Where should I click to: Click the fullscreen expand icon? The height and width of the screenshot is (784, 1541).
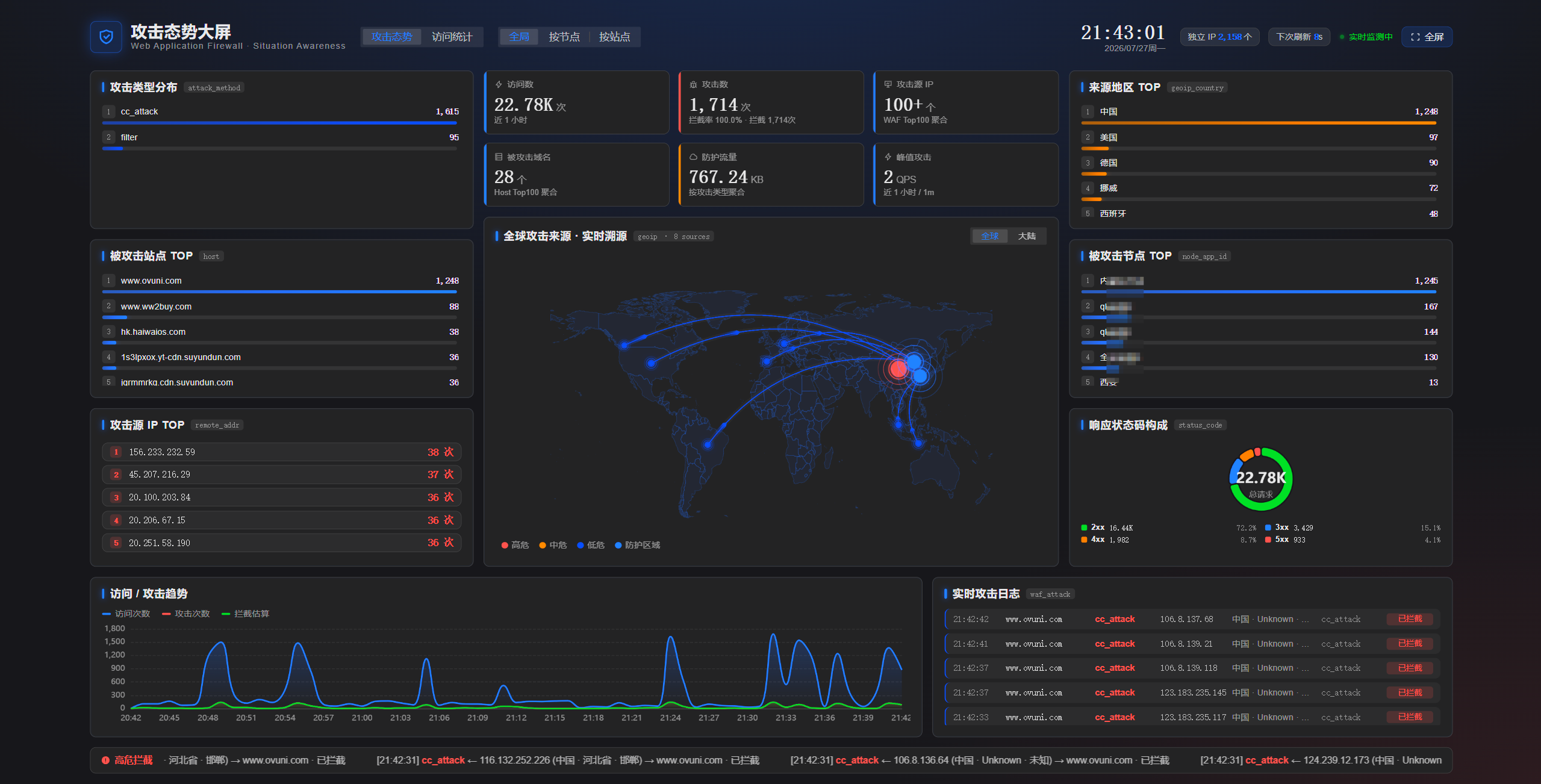(1415, 37)
